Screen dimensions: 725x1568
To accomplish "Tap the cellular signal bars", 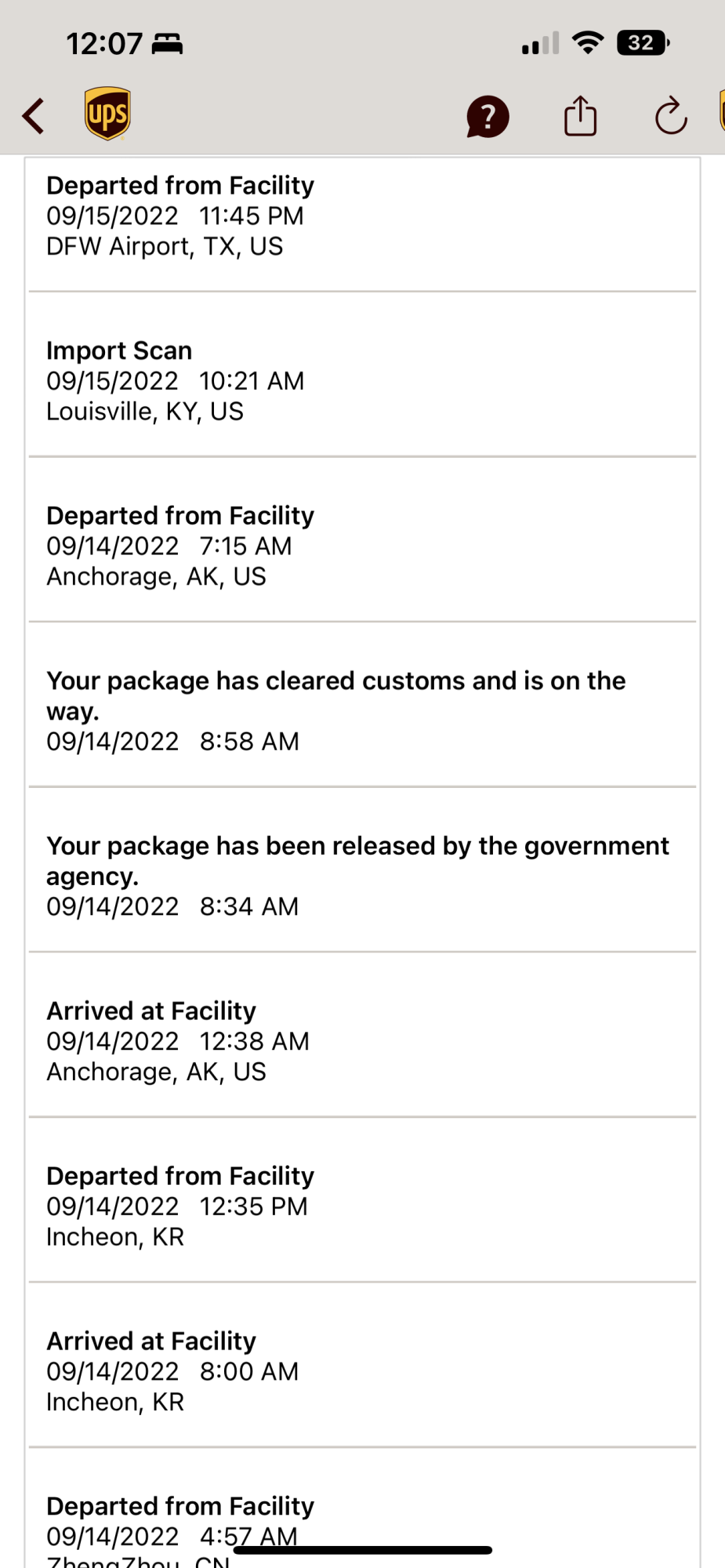I will point(540,44).
